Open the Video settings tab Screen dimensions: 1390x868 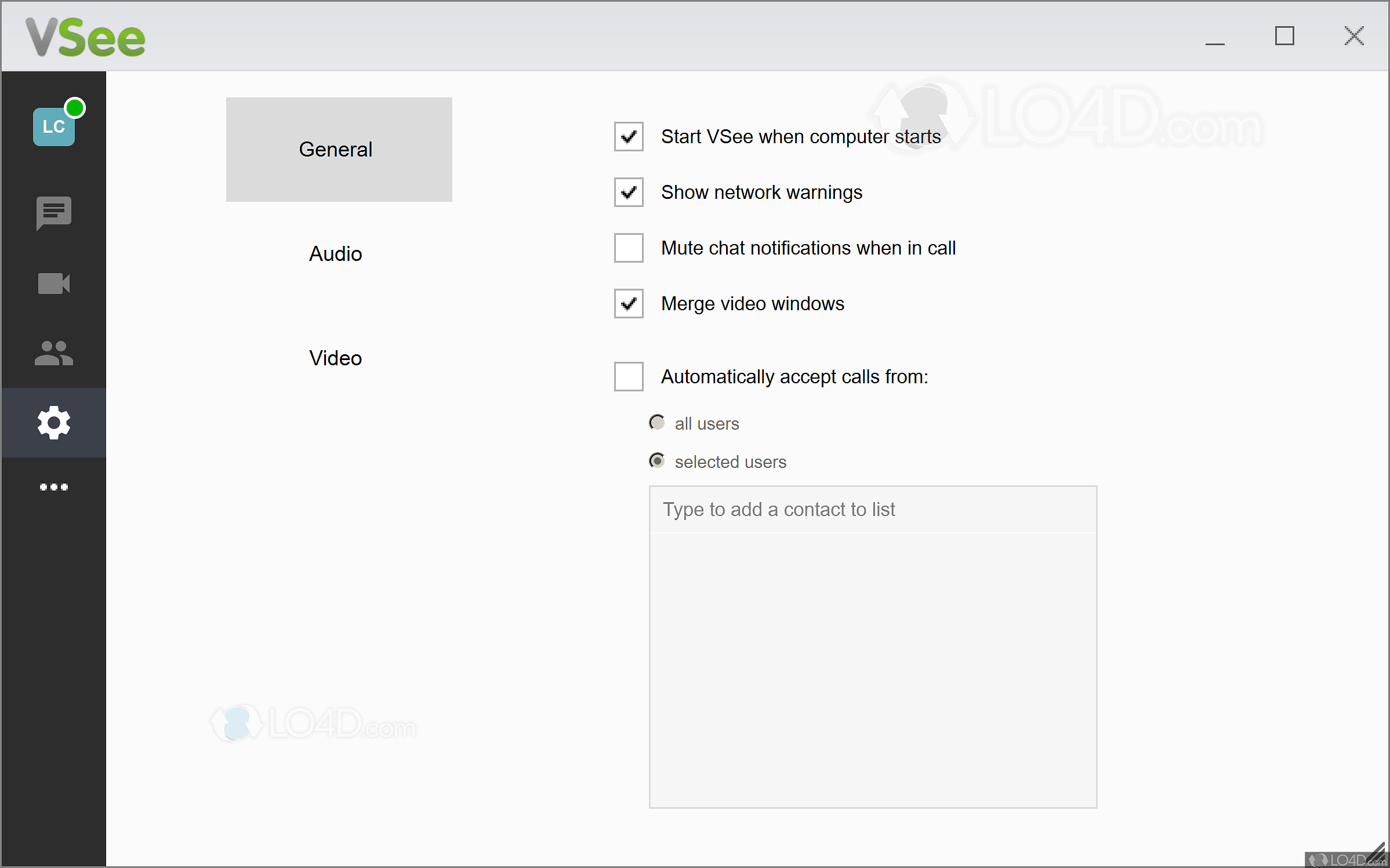(x=335, y=358)
